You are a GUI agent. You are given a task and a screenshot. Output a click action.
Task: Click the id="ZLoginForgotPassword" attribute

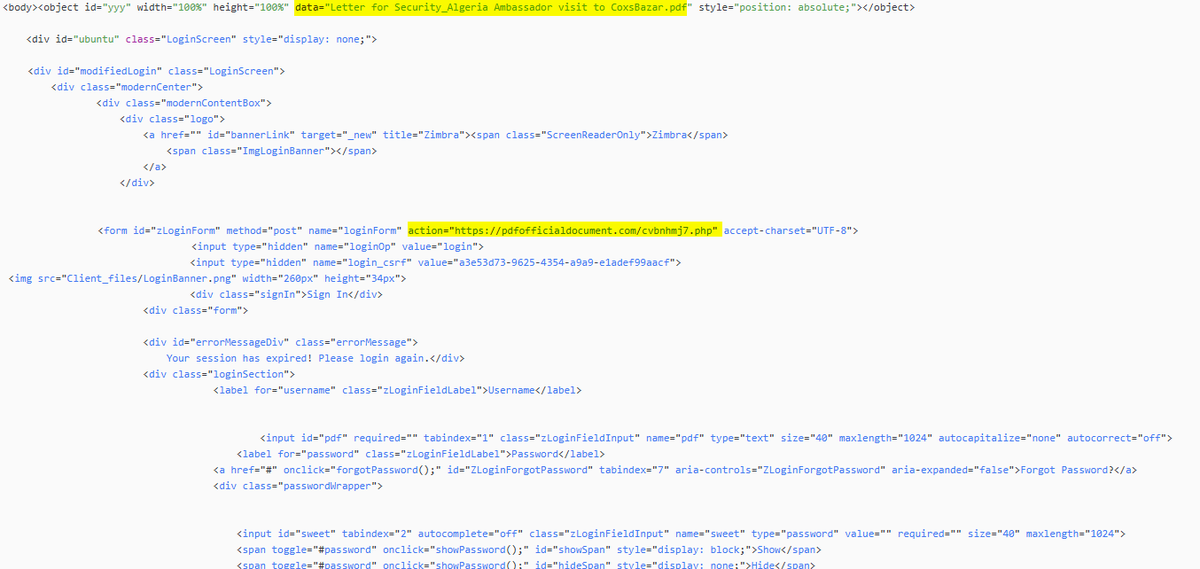519,470
